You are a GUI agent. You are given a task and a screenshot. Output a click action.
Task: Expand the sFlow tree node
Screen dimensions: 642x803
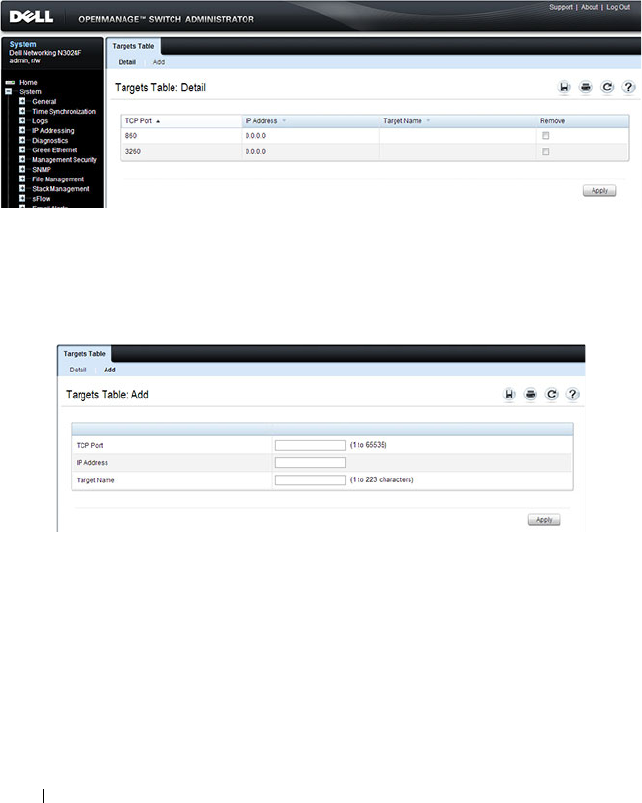(x=22, y=198)
